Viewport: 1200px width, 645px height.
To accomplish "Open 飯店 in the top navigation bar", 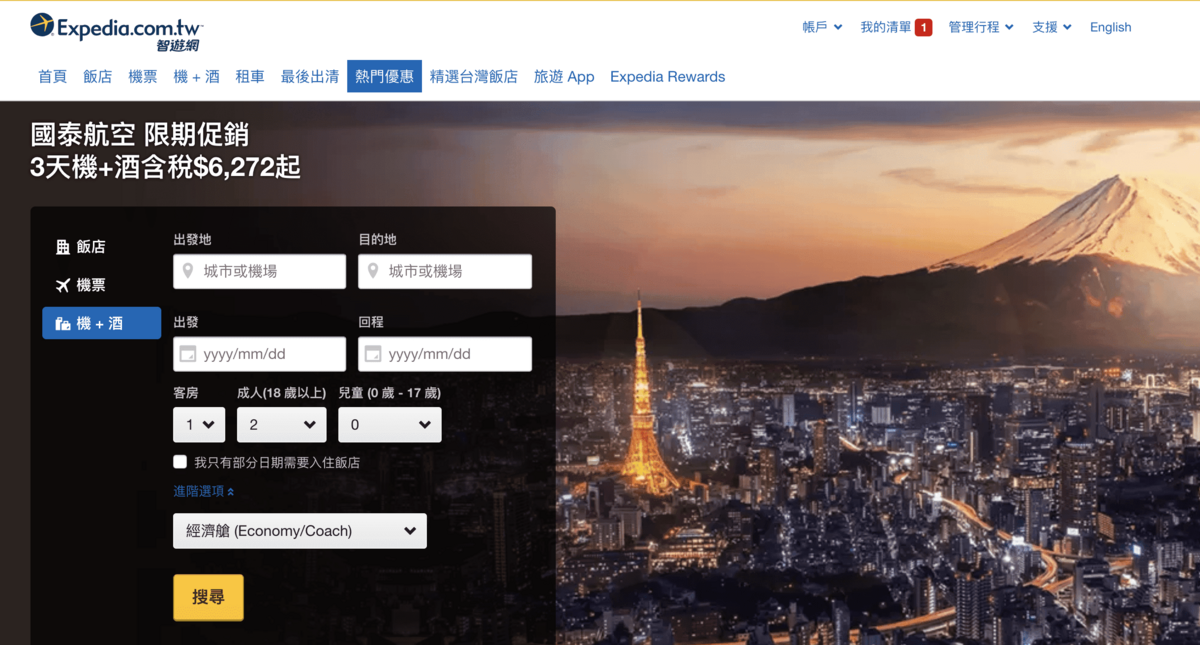I will [x=98, y=76].
